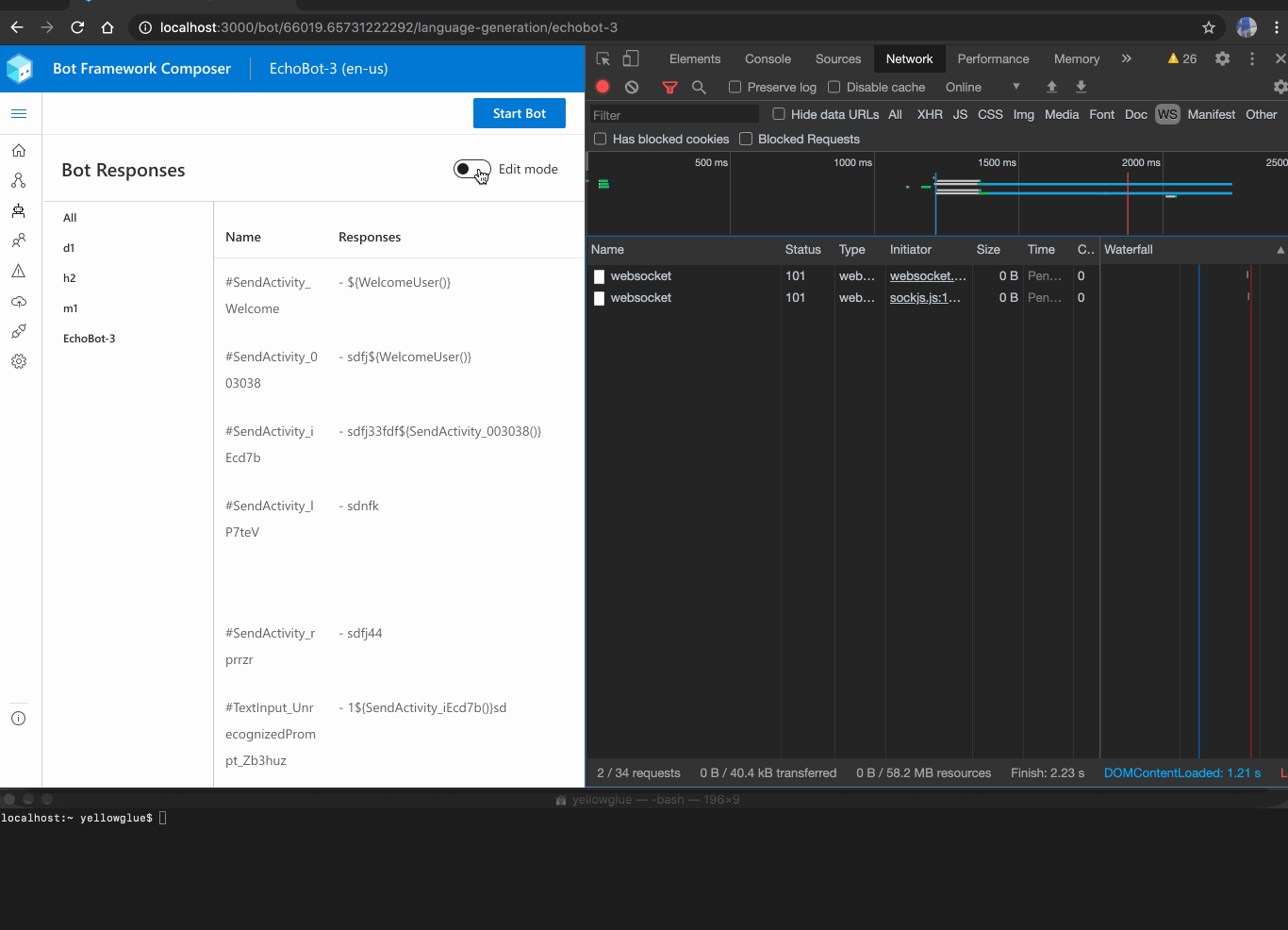This screenshot has width=1288, height=930.
Task: Open the hamburger menu in Composer sidebar
Action: click(19, 114)
